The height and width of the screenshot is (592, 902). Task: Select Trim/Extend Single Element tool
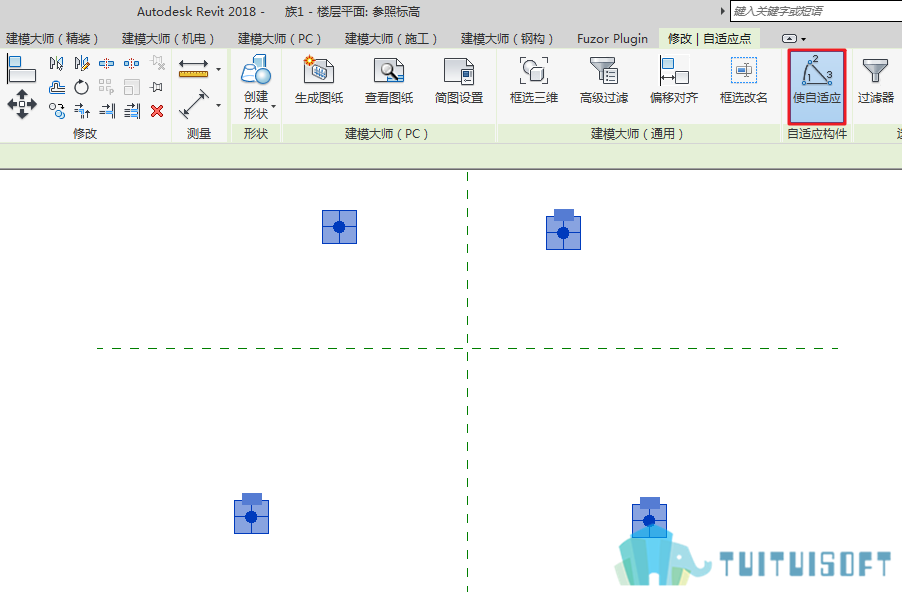(107, 110)
